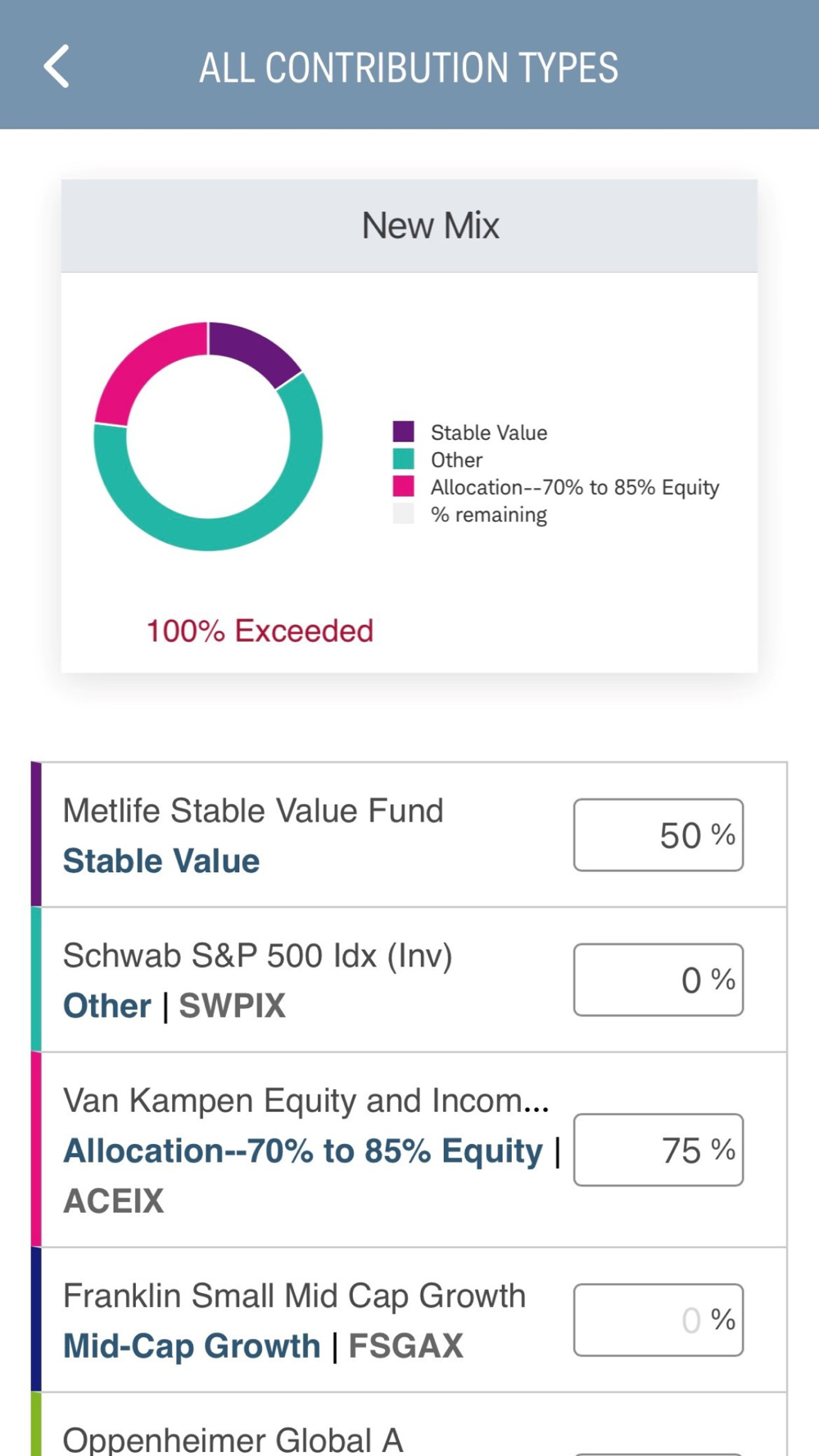
Task: Select the Franklin Small Mid Cap Growth name
Action: click(x=294, y=1296)
